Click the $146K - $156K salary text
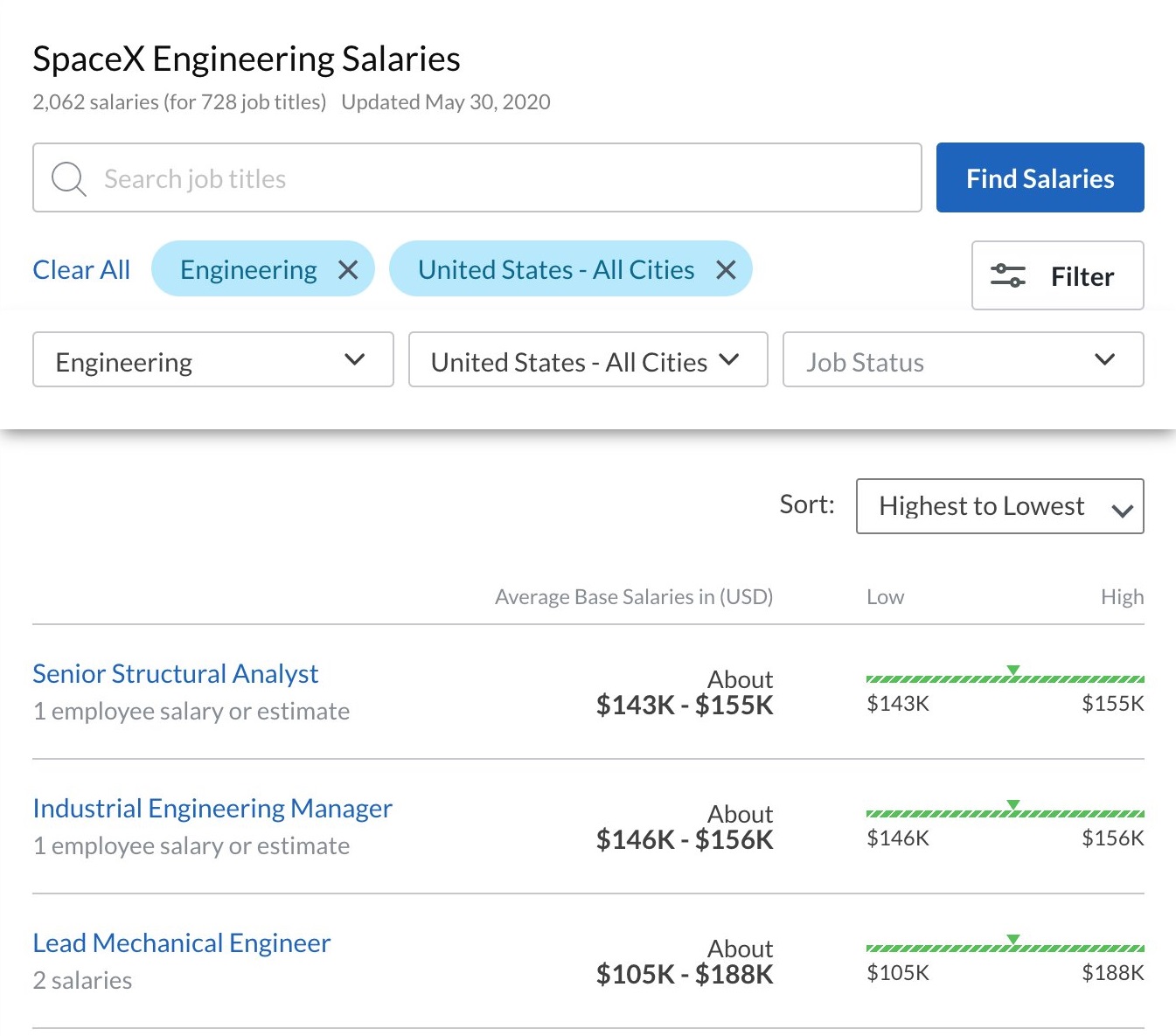This screenshot has width=1176, height=1036. 685,840
